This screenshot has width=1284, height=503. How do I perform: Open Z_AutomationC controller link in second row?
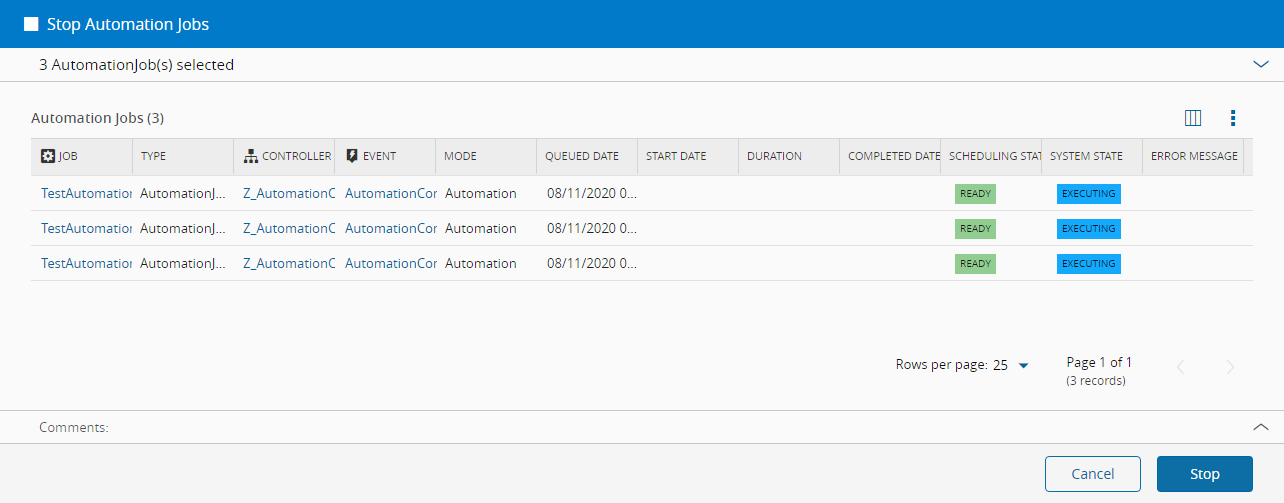click(x=289, y=228)
